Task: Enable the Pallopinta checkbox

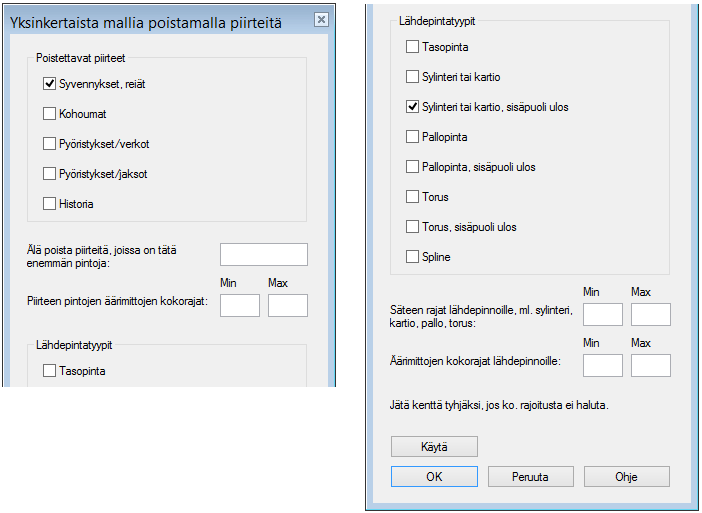Action: click(413, 136)
